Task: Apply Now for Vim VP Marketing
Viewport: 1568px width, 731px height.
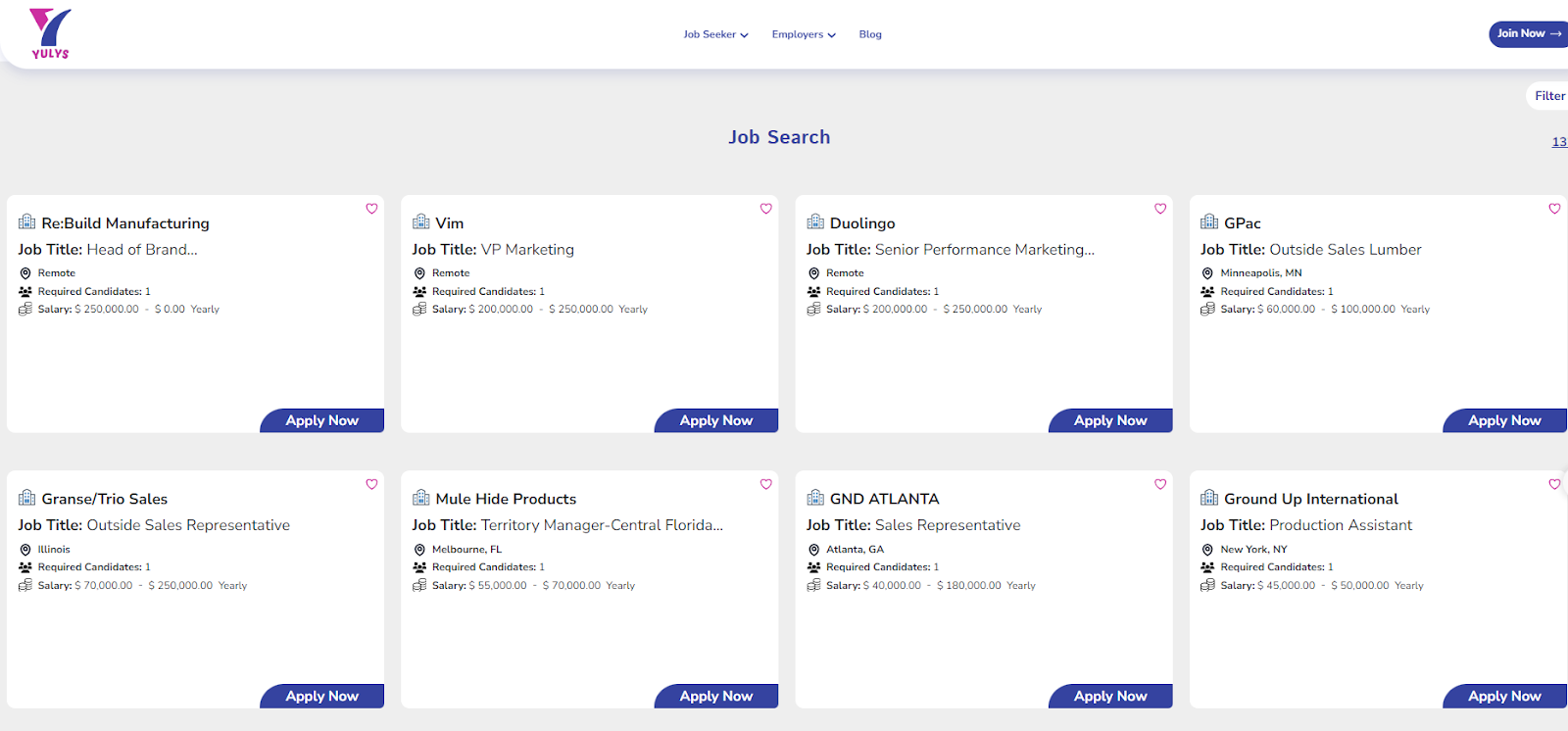Action: (716, 420)
